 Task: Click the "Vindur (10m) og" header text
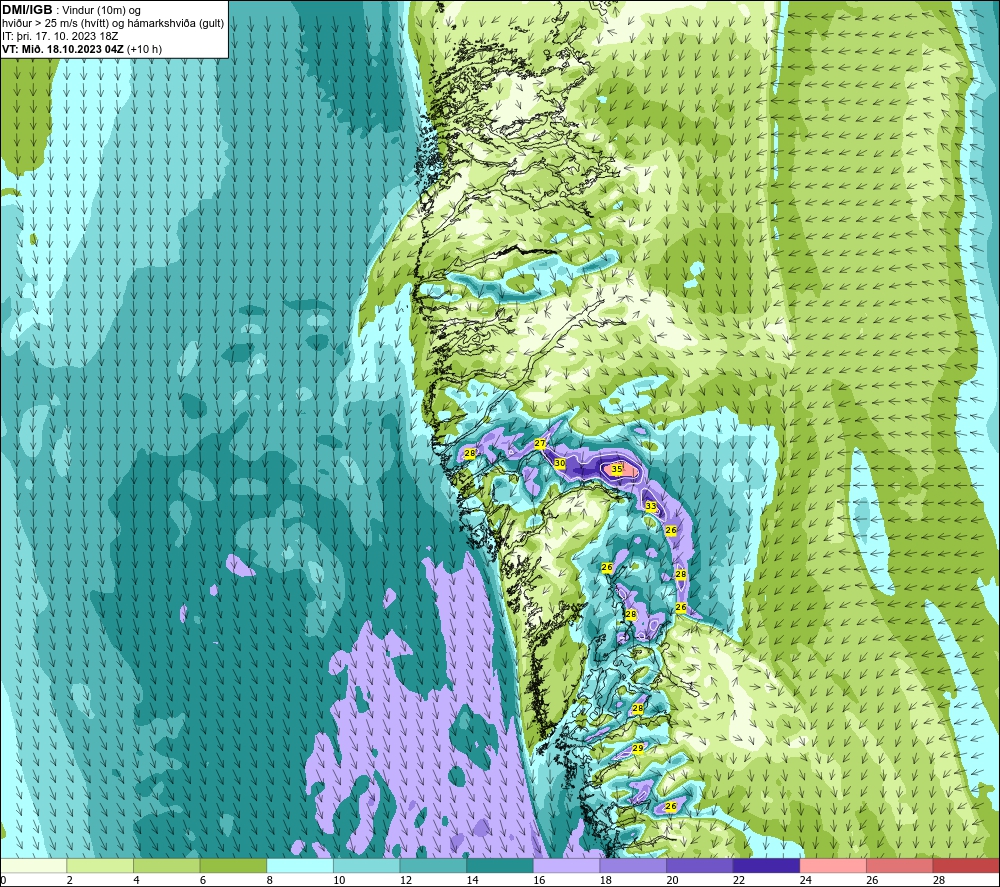pos(102,11)
